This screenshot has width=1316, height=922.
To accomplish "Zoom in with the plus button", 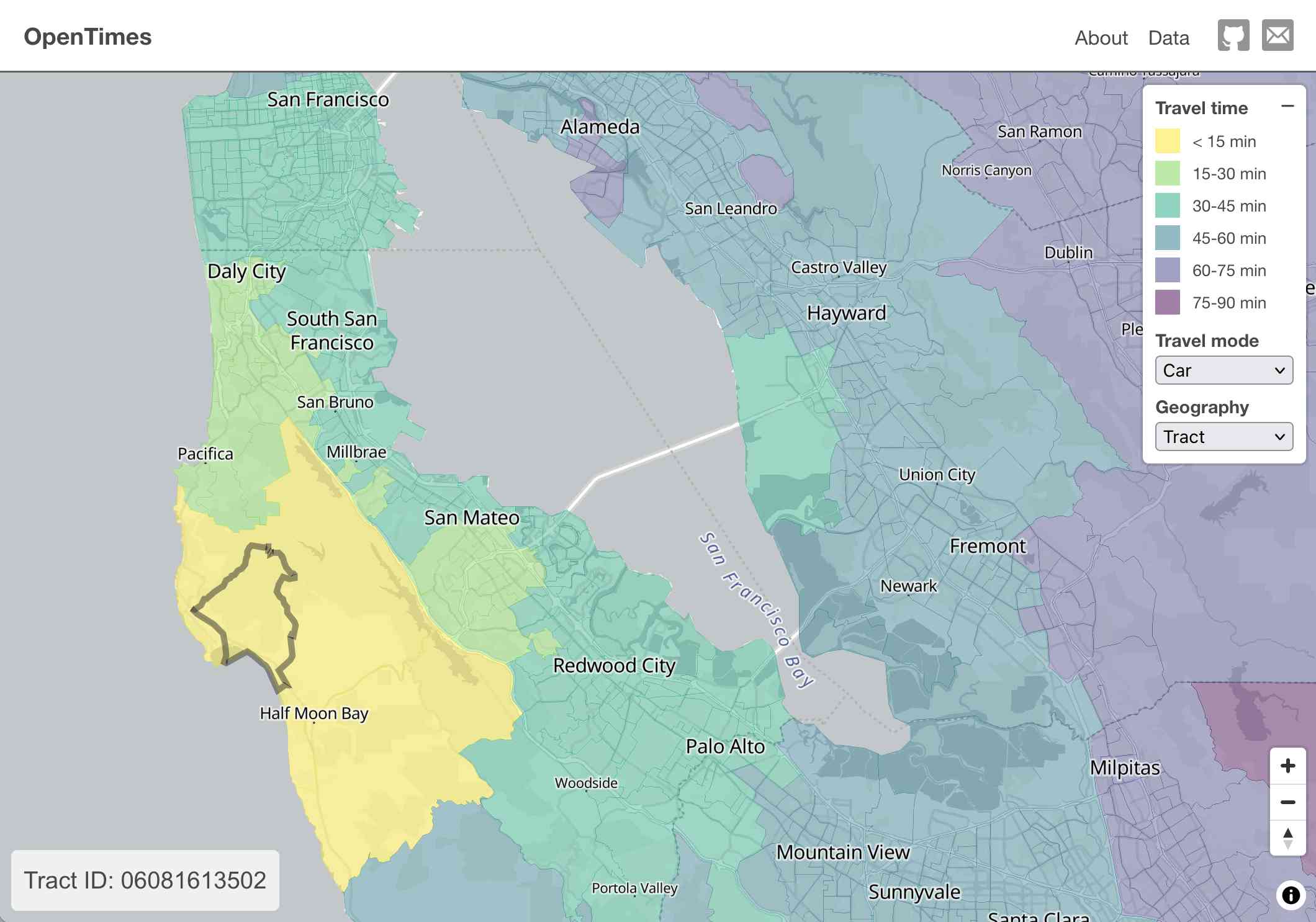I will 1288,766.
